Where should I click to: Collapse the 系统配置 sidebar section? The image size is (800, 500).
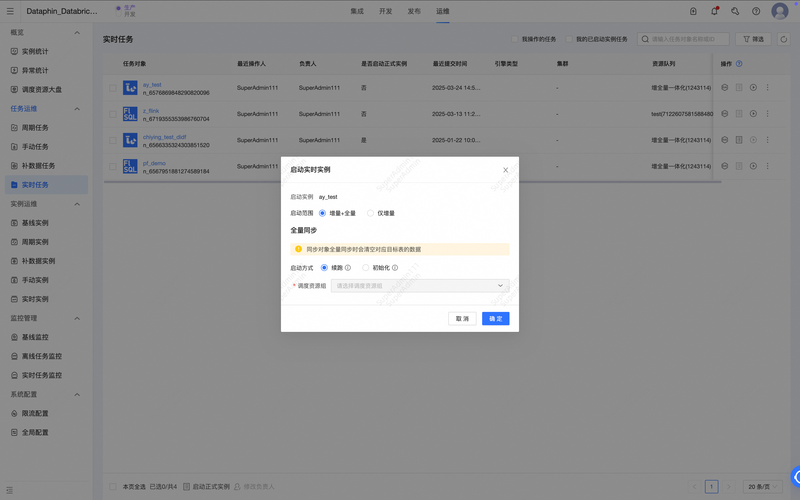77,394
